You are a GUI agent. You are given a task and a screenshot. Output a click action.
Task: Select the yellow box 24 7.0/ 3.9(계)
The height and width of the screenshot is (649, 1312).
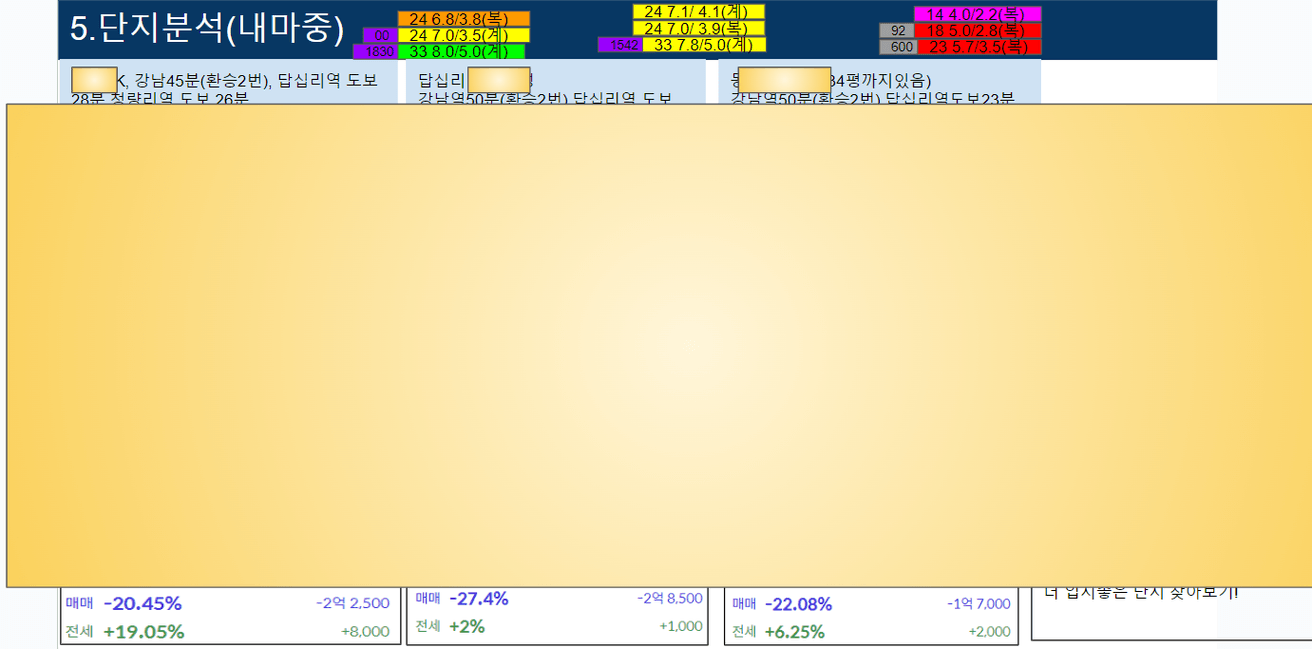tap(698, 28)
